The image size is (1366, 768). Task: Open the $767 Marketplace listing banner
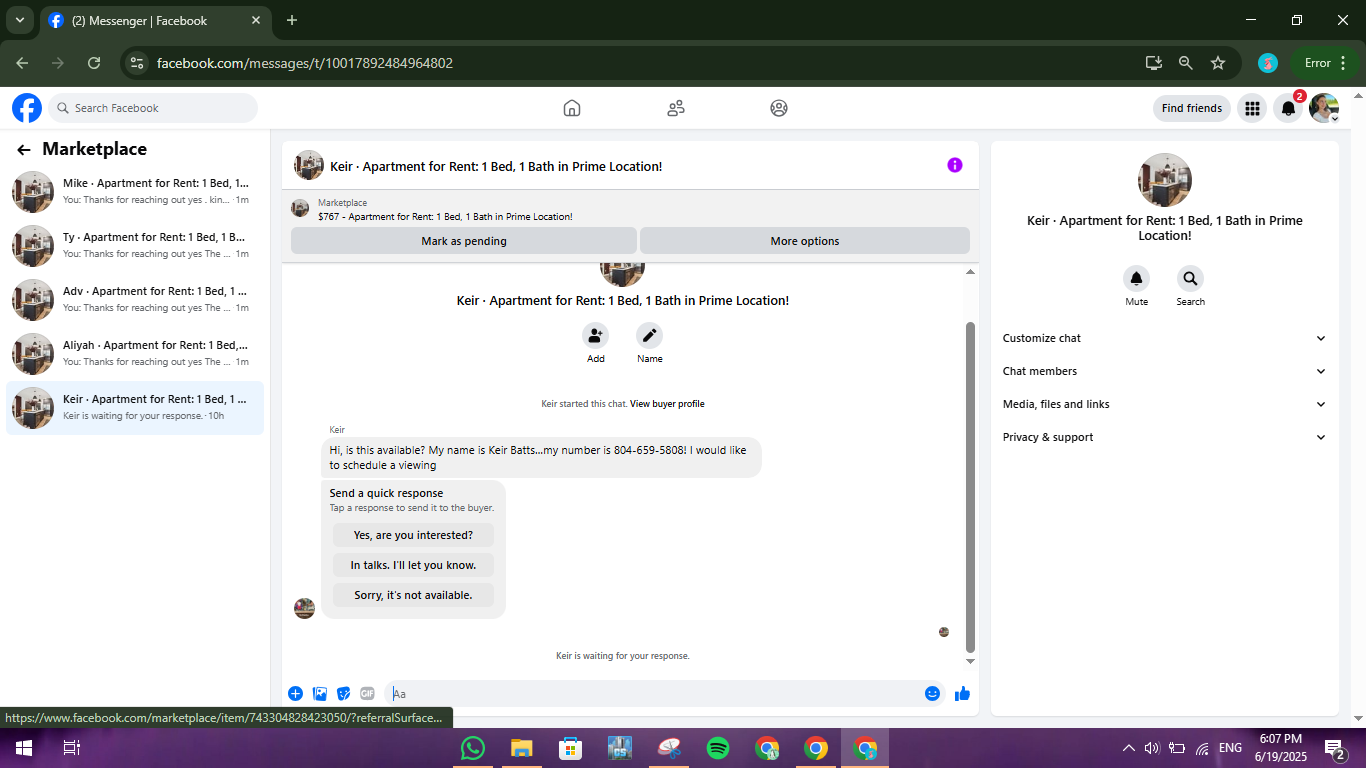[630, 209]
